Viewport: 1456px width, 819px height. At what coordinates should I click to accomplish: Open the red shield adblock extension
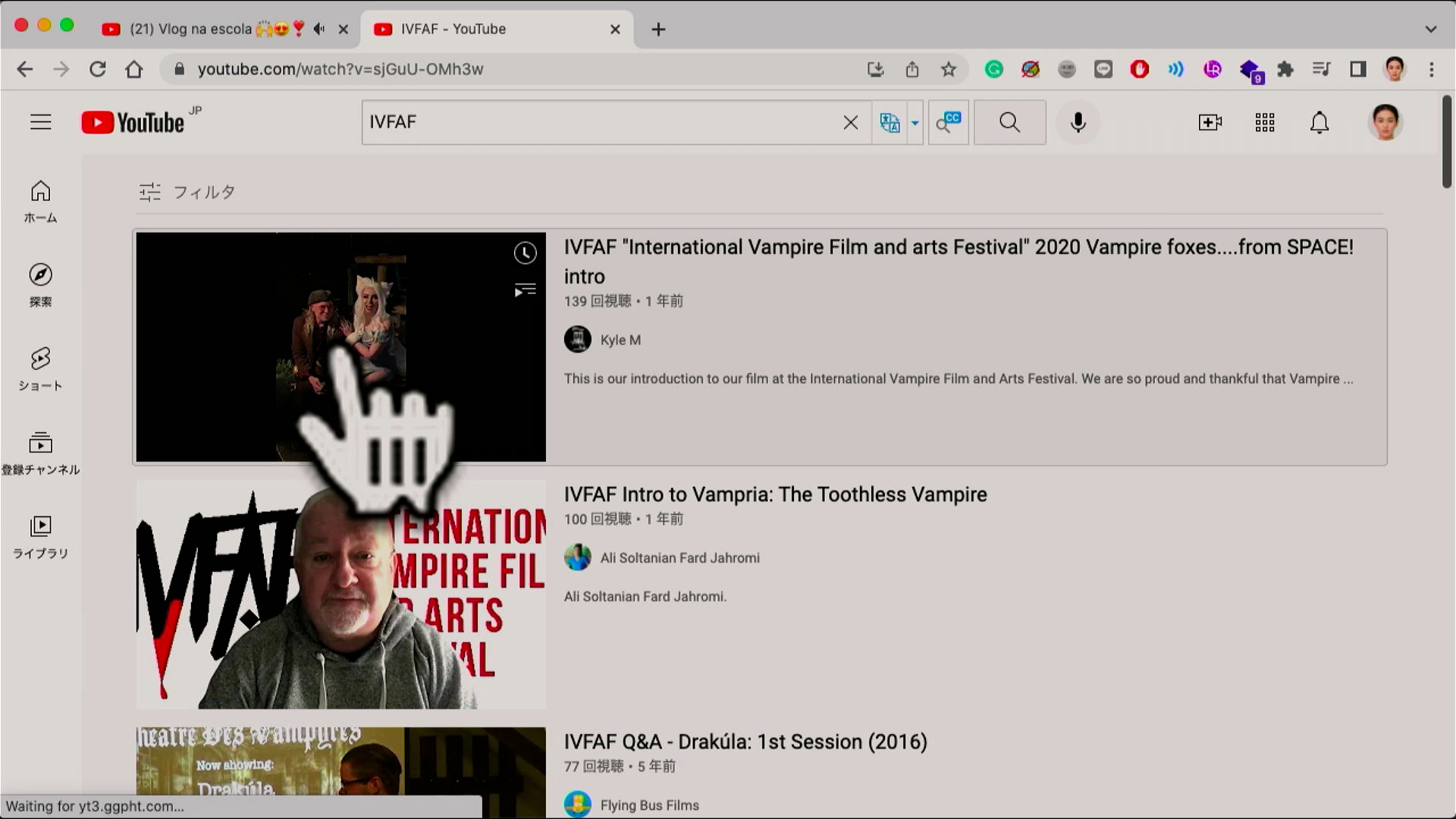(x=1139, y=69)
